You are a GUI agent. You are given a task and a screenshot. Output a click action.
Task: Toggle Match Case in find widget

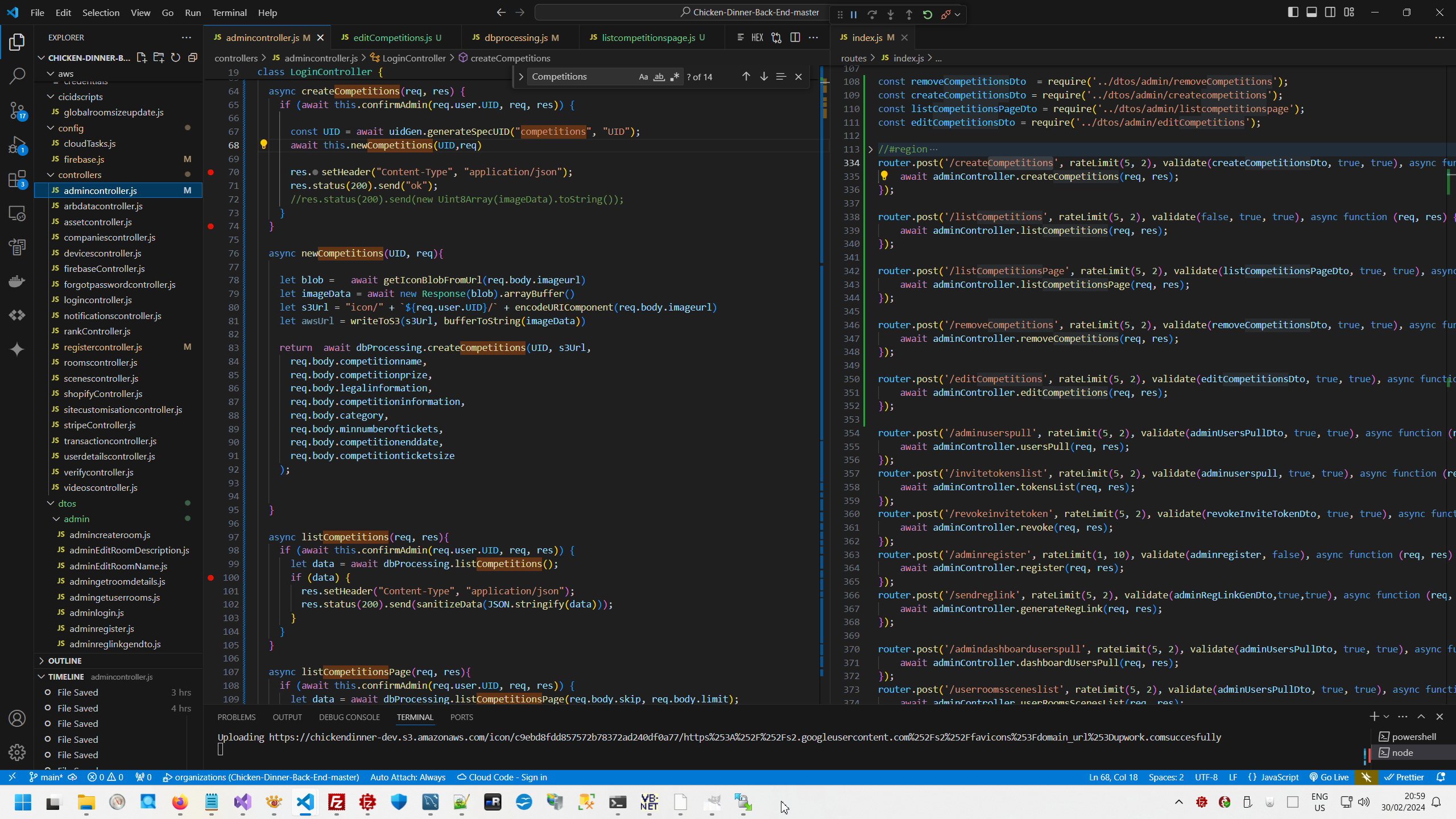[643, 77]
